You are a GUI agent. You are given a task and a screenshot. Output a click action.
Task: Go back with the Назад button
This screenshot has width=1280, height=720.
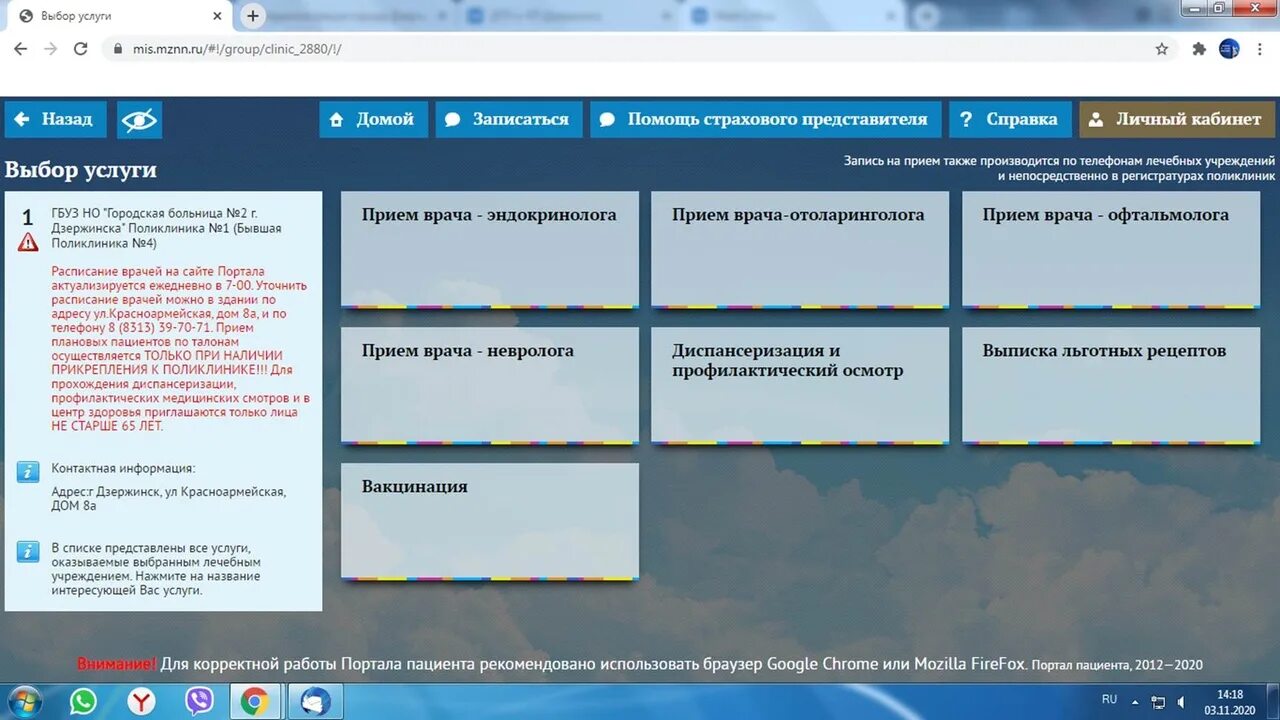55,119
